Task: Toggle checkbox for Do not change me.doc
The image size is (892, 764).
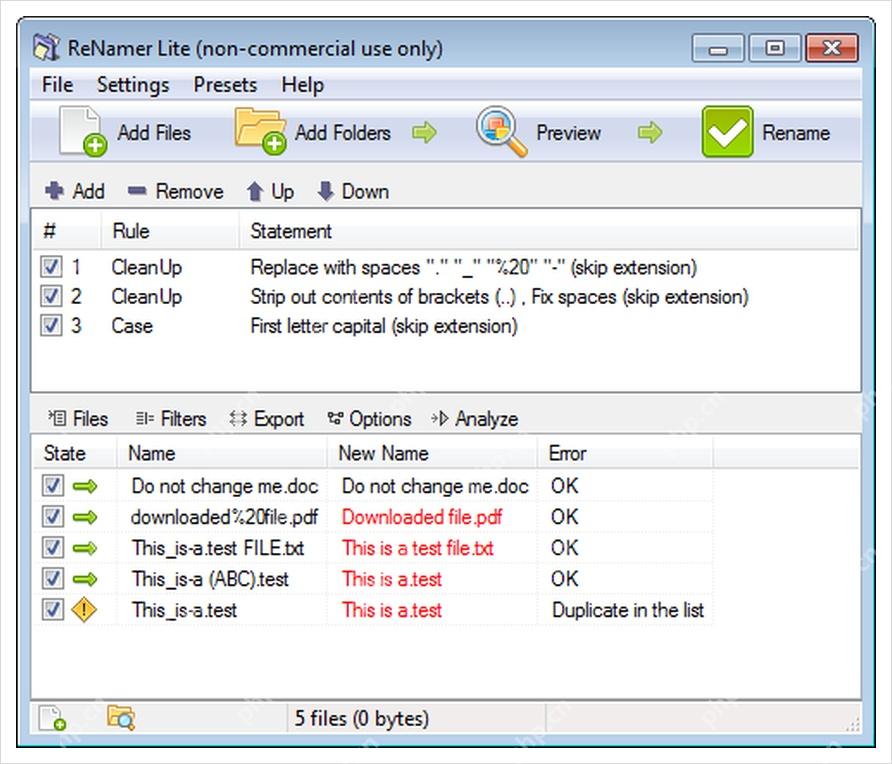Action: pos(53,486)
